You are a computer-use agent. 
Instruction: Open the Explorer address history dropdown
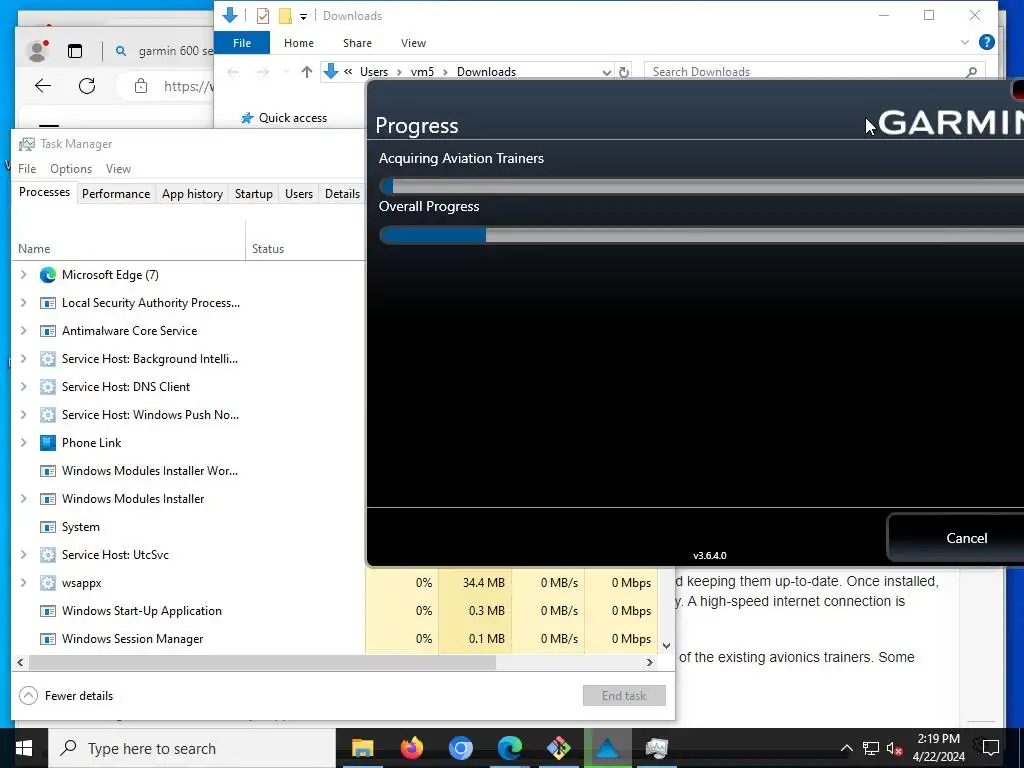click(607, 72)
